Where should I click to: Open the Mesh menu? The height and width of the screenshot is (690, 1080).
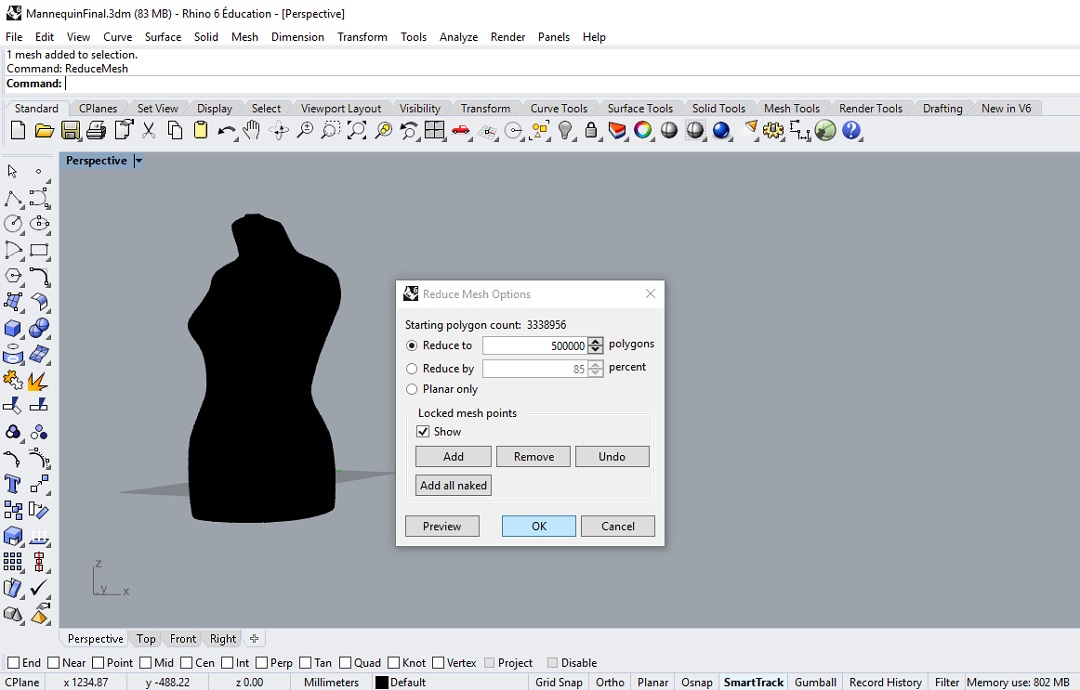point(244,37)
